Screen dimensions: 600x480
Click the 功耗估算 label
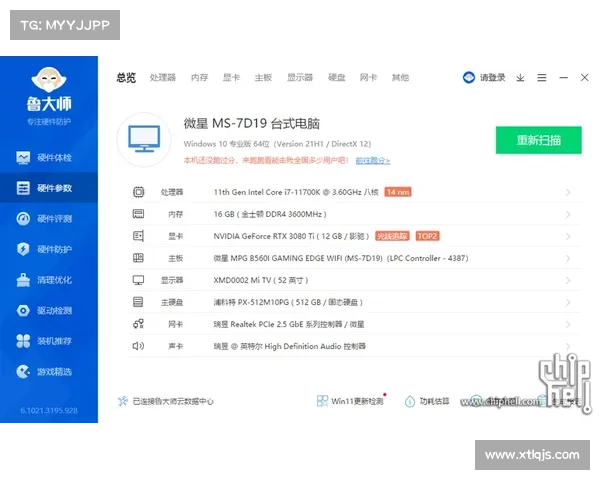[x=434, y=401]
